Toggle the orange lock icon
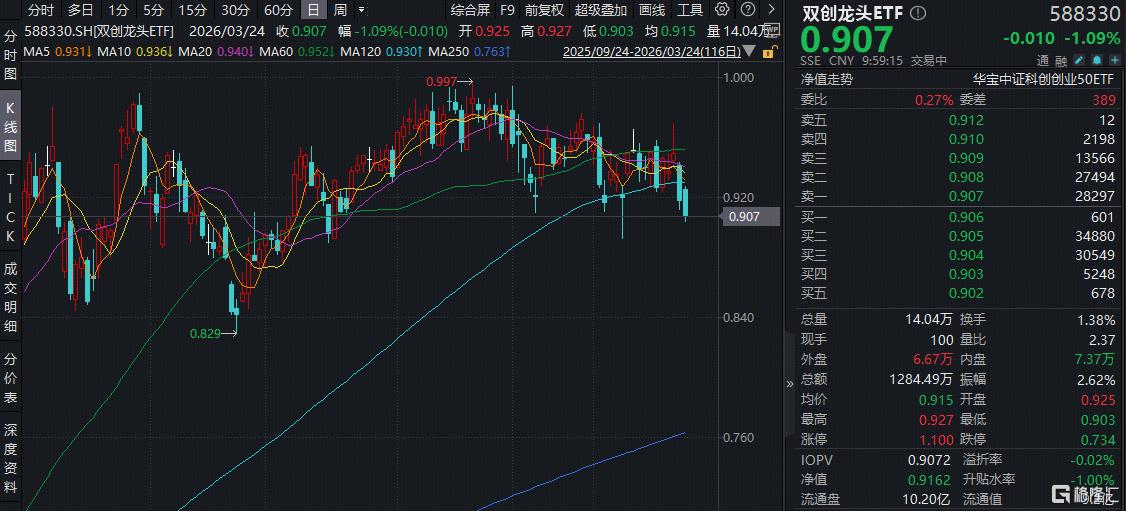Image resolution: width=1126 pixels, height=511 pixels. pos(768,52)
